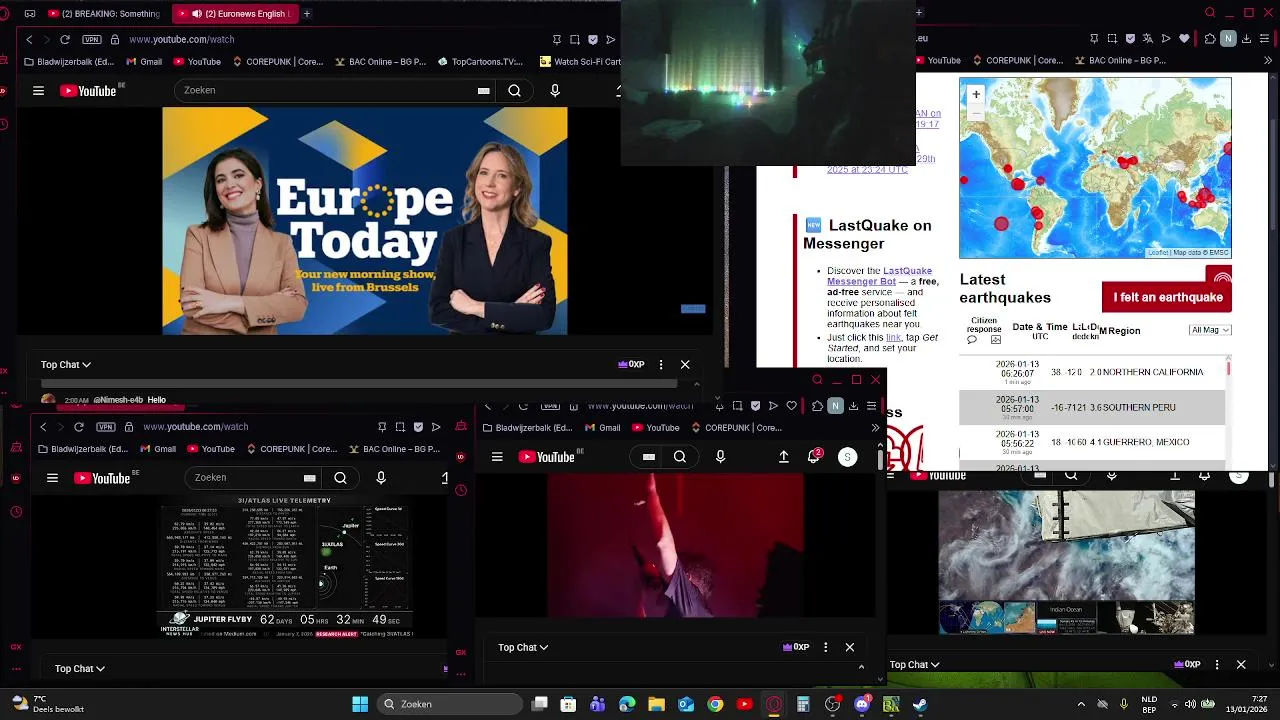Open Opera main menu in the concert window
This screenshot has width=1280, height=720.
click(872, 406)
